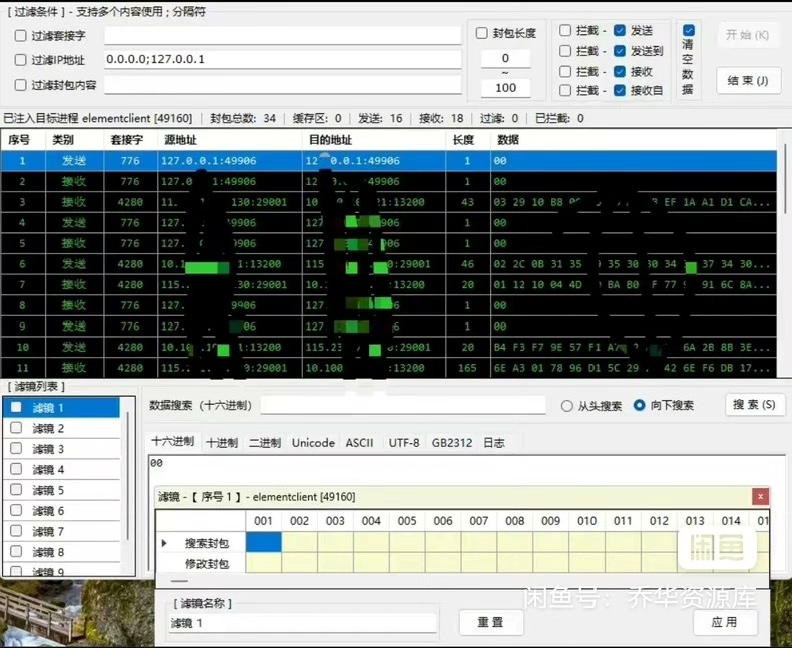Sort by the 序号 column header
The image size is (792, 648).
click(23, 140)
